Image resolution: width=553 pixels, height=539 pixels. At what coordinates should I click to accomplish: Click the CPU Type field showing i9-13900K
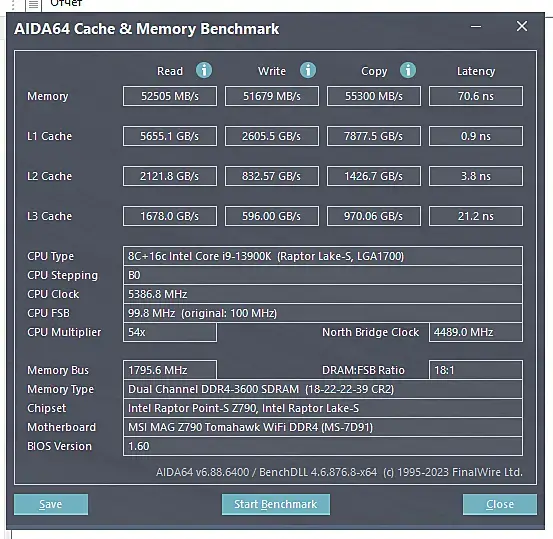point(323,256)
